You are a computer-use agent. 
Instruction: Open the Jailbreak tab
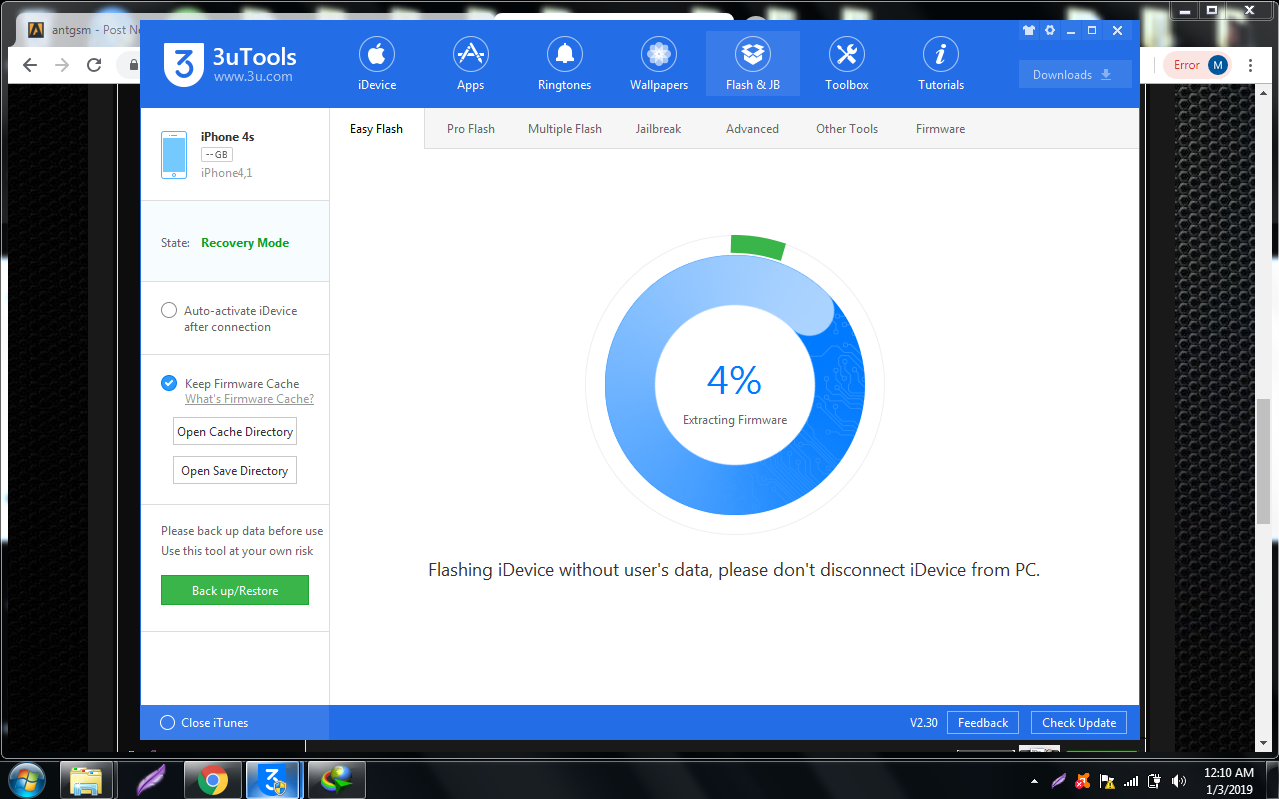coord(658,129)
